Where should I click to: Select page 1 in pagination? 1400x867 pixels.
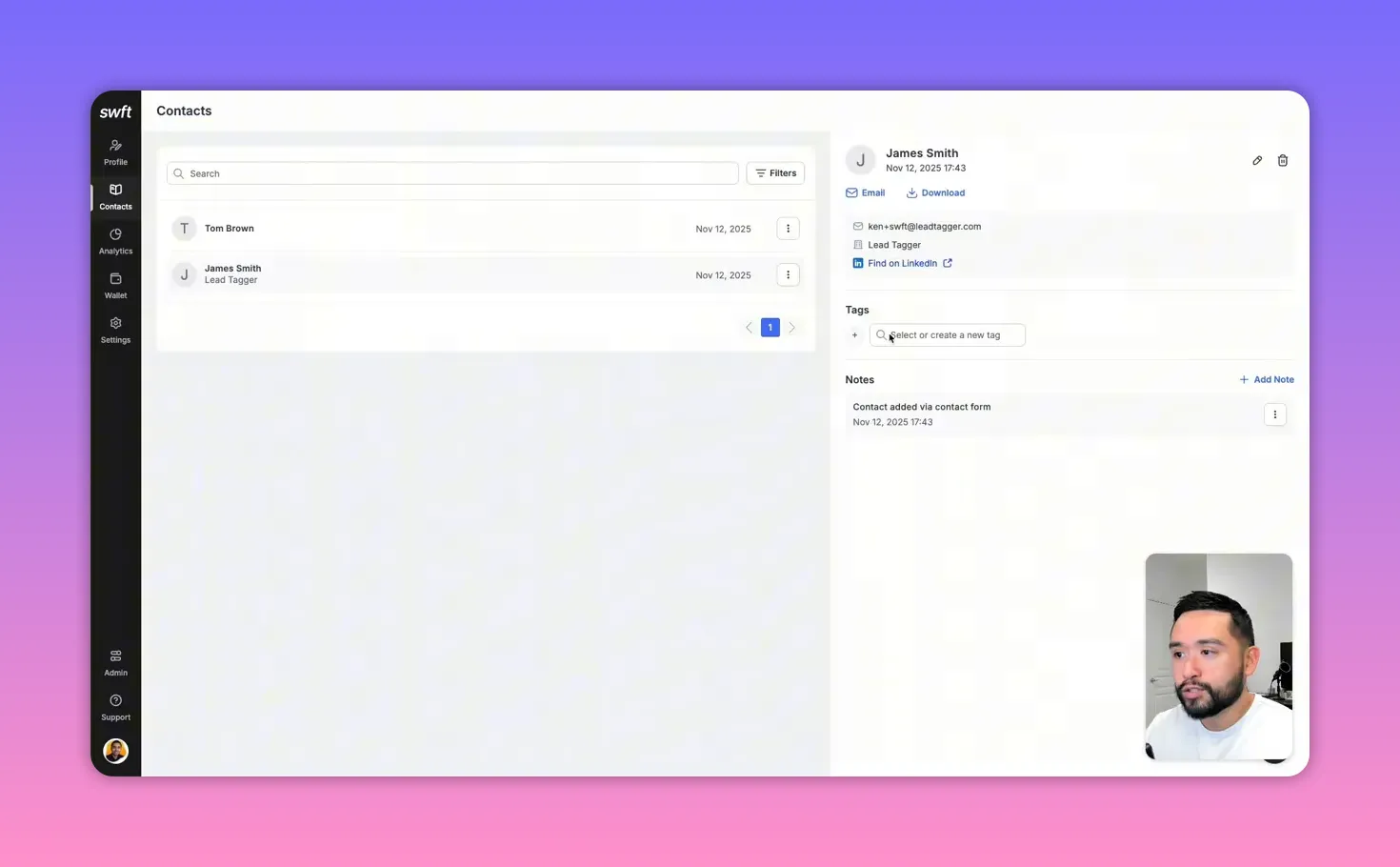pos(770,327)
